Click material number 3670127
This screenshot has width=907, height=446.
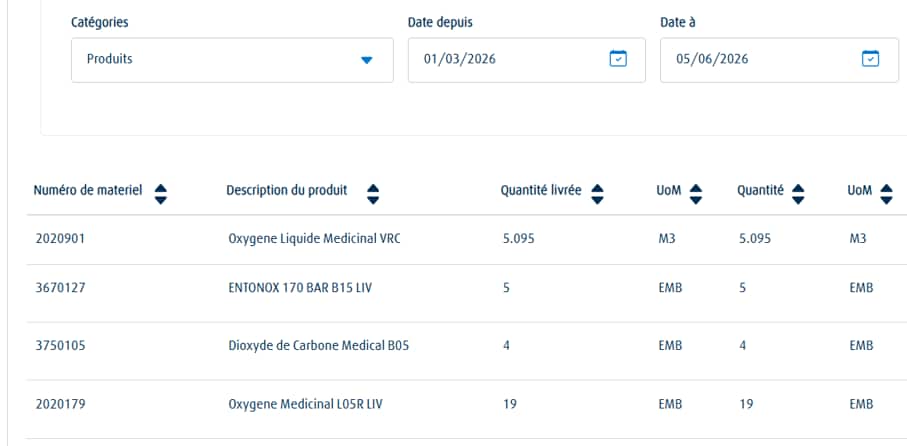coord(60,287)
